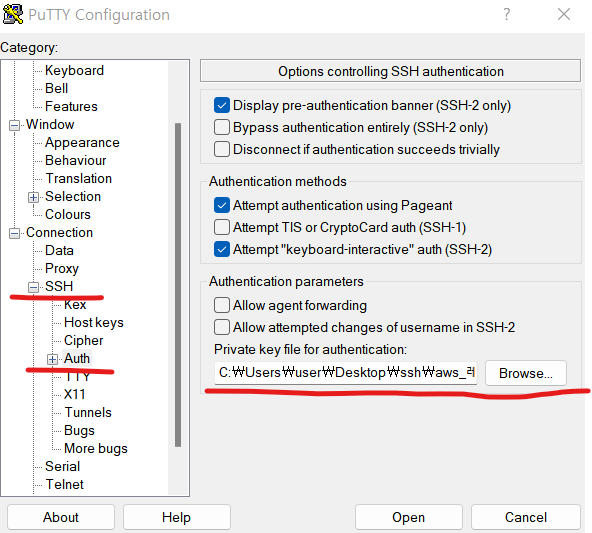The image size is (592, 533).
Task: Open the Window category
Action: 50,124
